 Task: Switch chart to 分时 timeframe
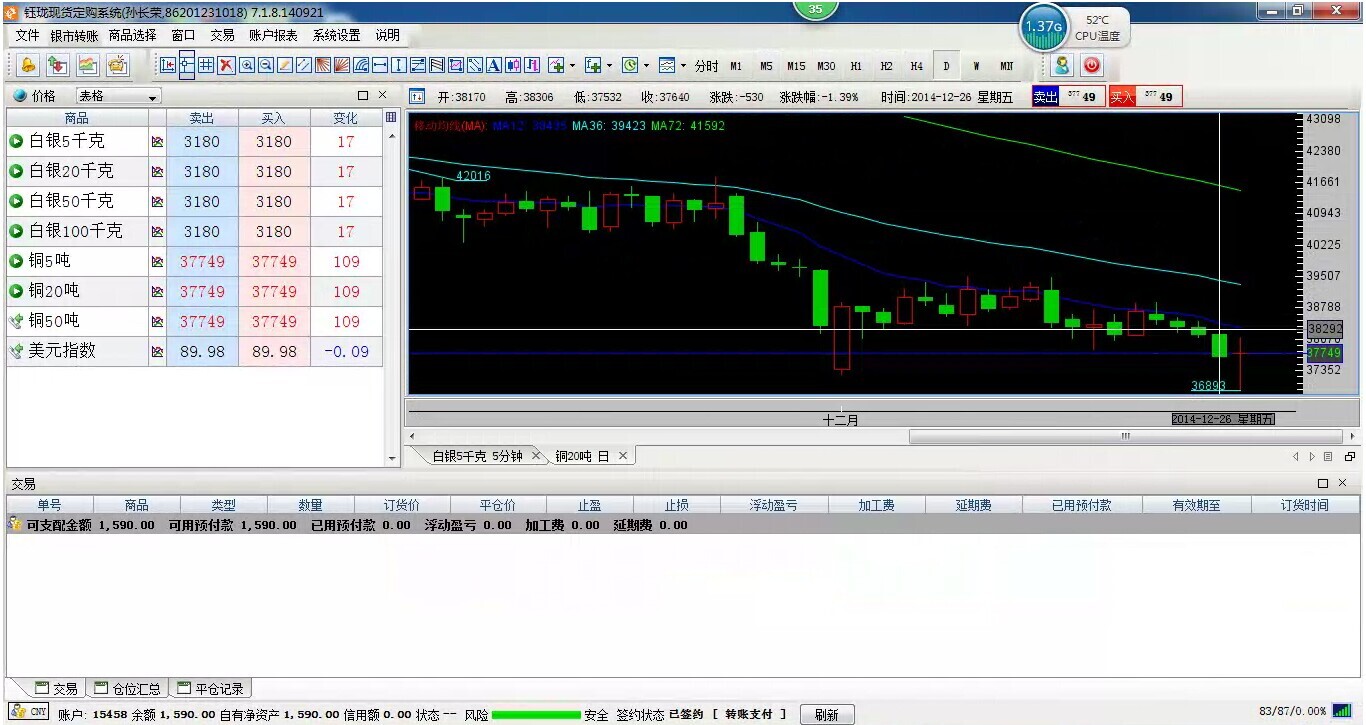(706, 66)
